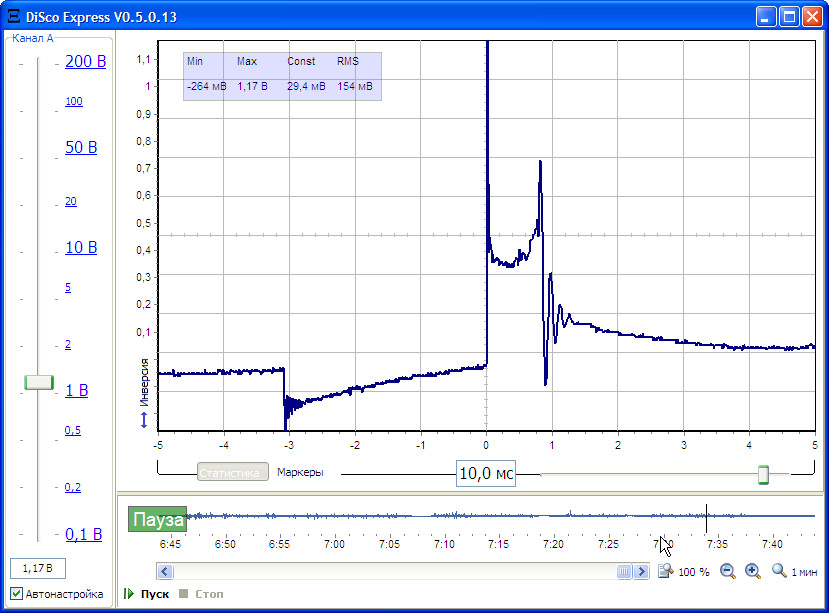Click the right scrollbar arrow
The width and height of the screenshot is (829, 613).
click(641, 572)
